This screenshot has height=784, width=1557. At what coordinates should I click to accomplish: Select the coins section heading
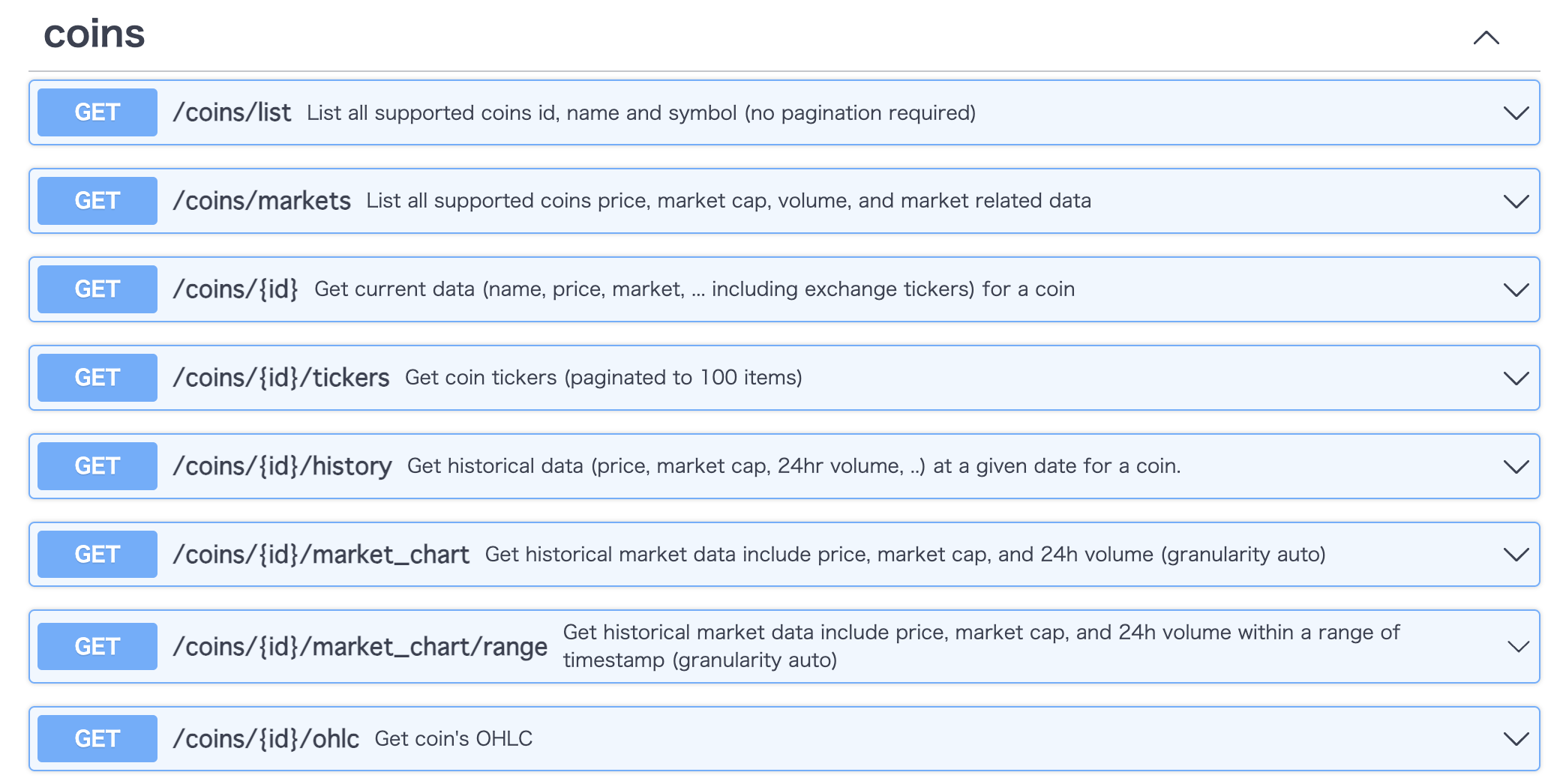click(x=94, y=34)
